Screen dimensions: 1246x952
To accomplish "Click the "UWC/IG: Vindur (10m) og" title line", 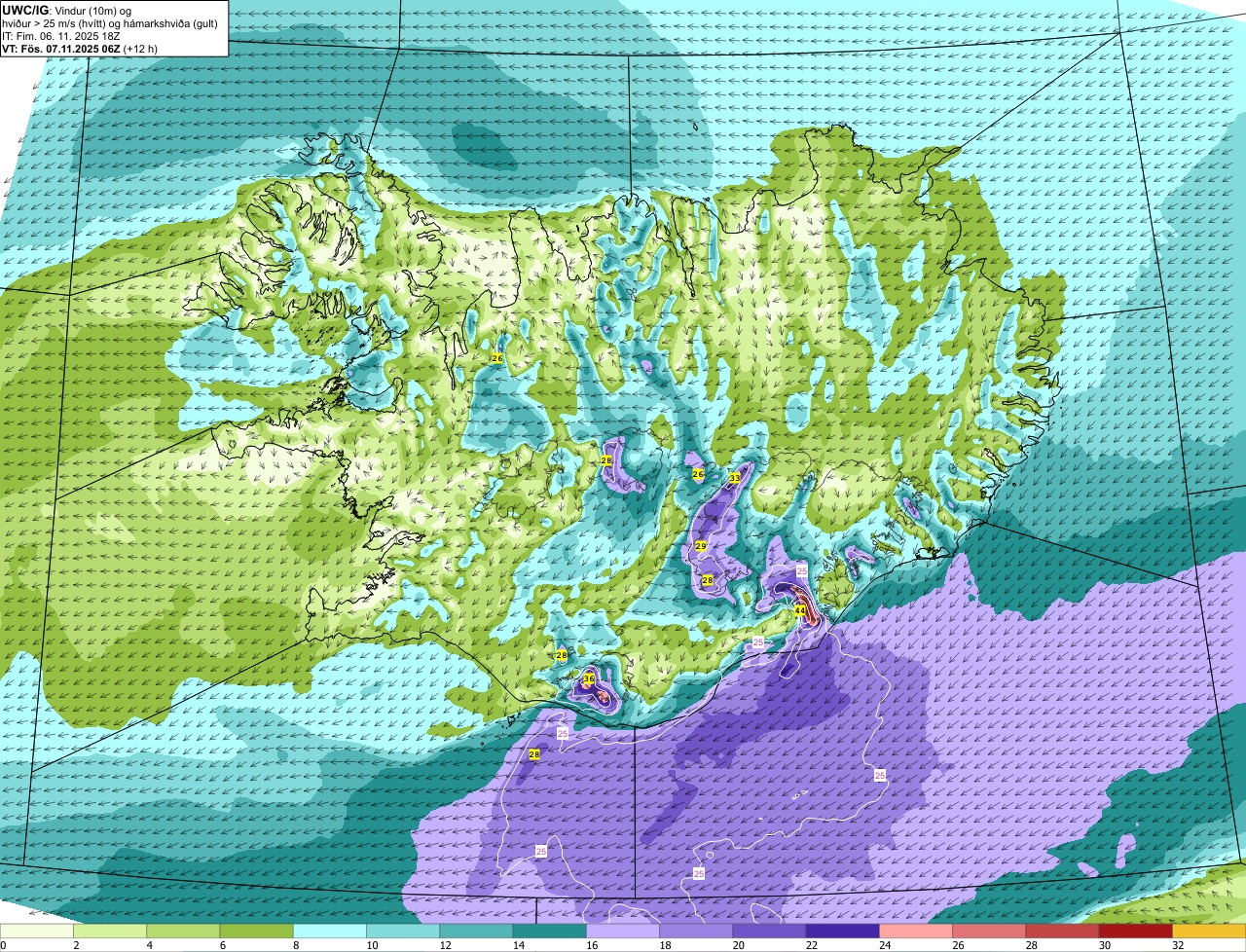I will pyautogui.click(x=66, y=10).
